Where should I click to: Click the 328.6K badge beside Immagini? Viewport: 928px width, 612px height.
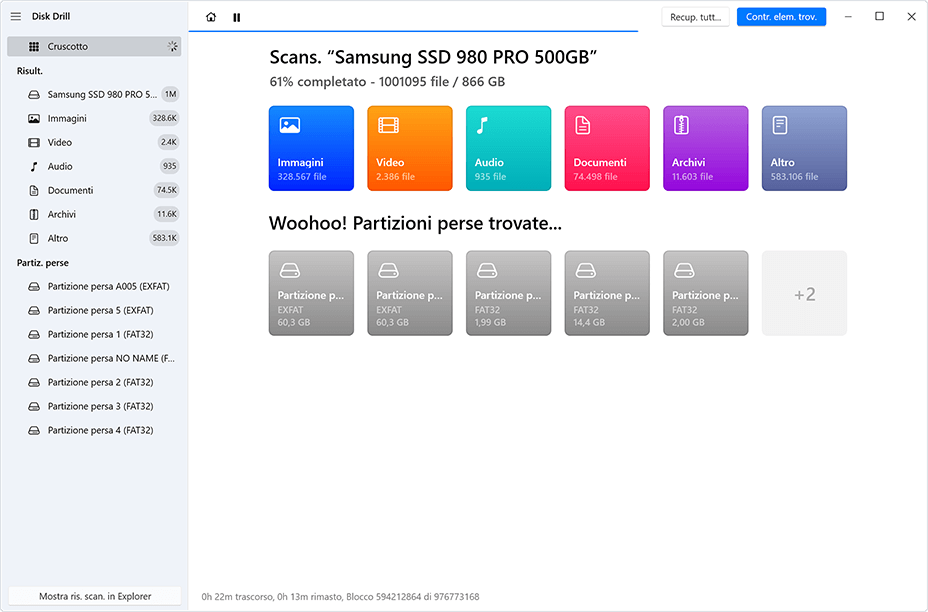click(x=164, y=118)
